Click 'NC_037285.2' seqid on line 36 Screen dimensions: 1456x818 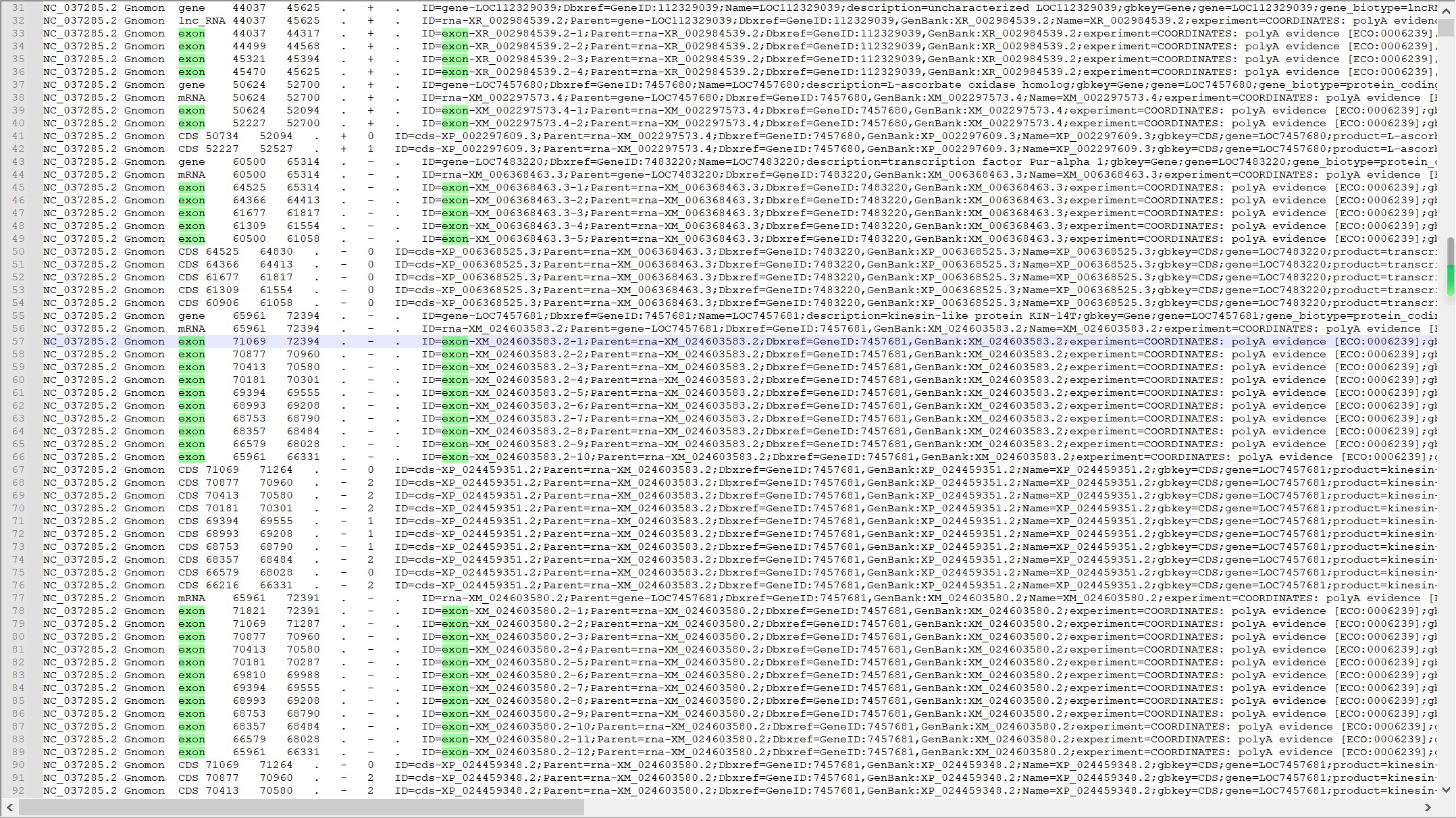(x=80, y=72)
